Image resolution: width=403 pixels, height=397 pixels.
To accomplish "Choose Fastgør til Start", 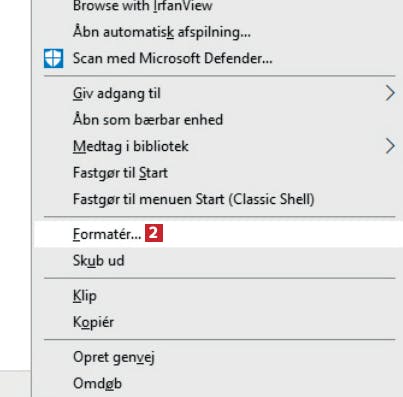I will [217, 173].
